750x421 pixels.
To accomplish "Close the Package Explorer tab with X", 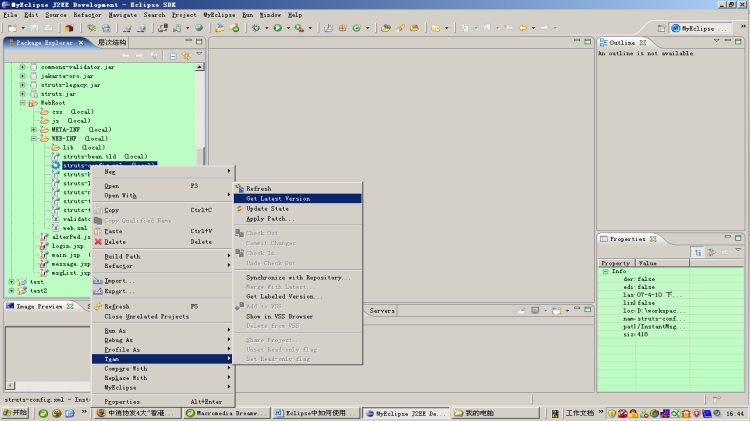I will click(81, 43).
